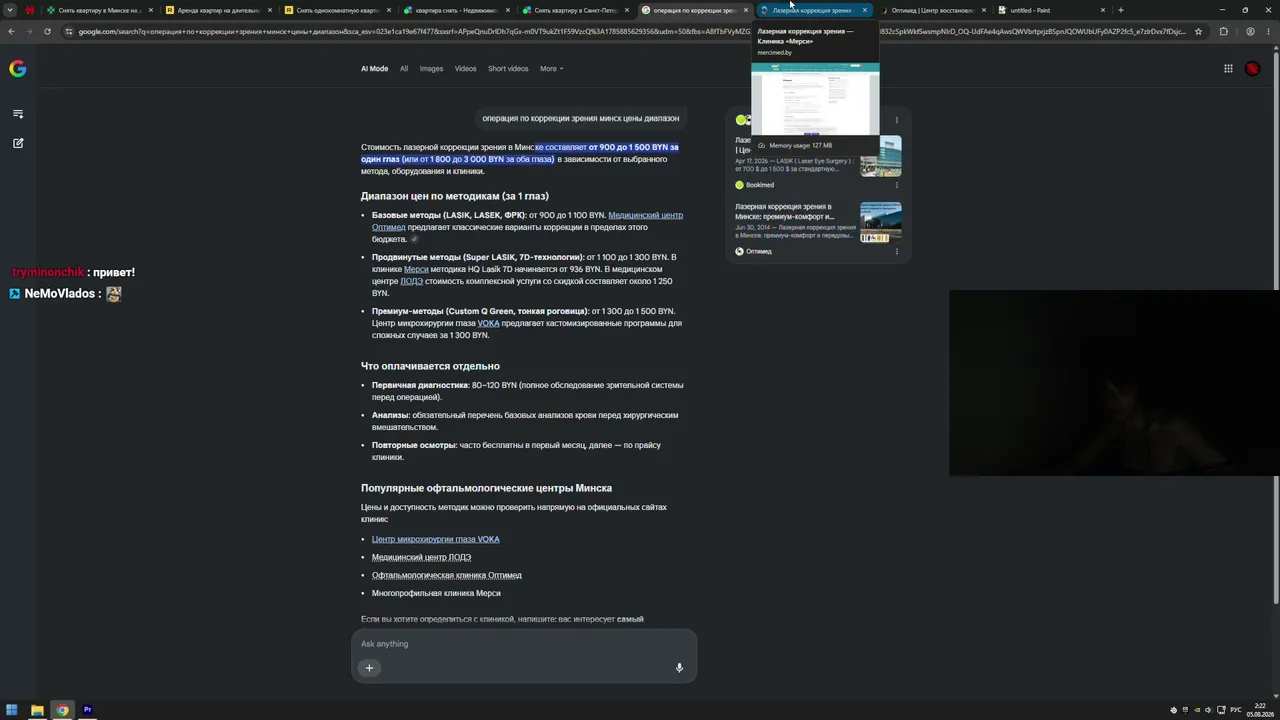
Task: Open the Google account avatar
Action: (1252, 69)
